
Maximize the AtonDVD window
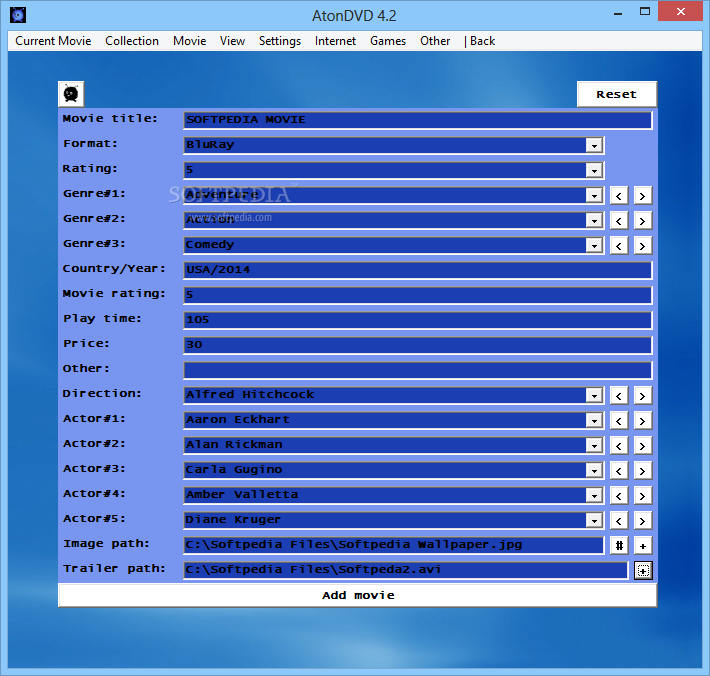pos(645,12)
